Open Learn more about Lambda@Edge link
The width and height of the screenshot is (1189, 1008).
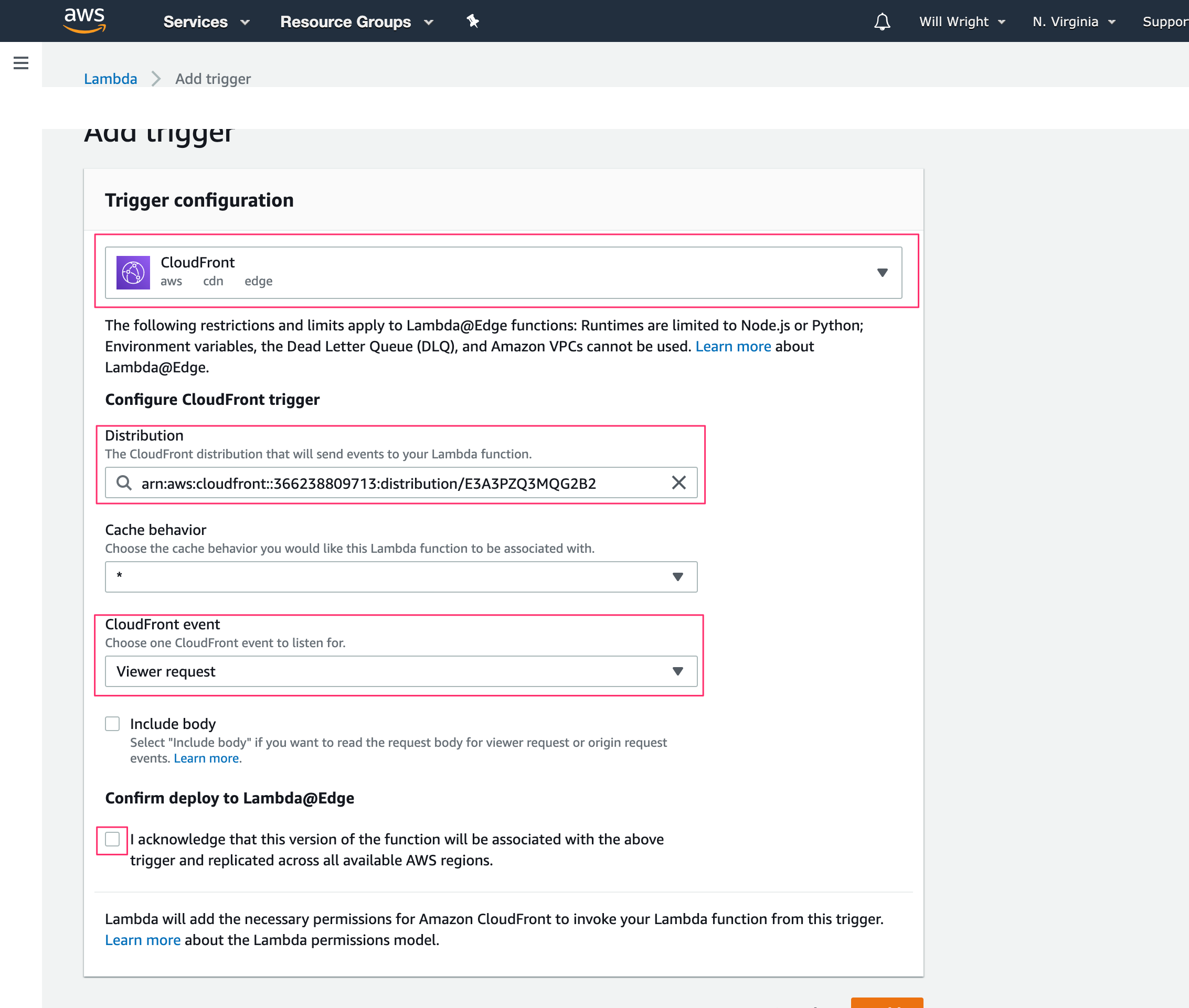(x=733, y=346)
